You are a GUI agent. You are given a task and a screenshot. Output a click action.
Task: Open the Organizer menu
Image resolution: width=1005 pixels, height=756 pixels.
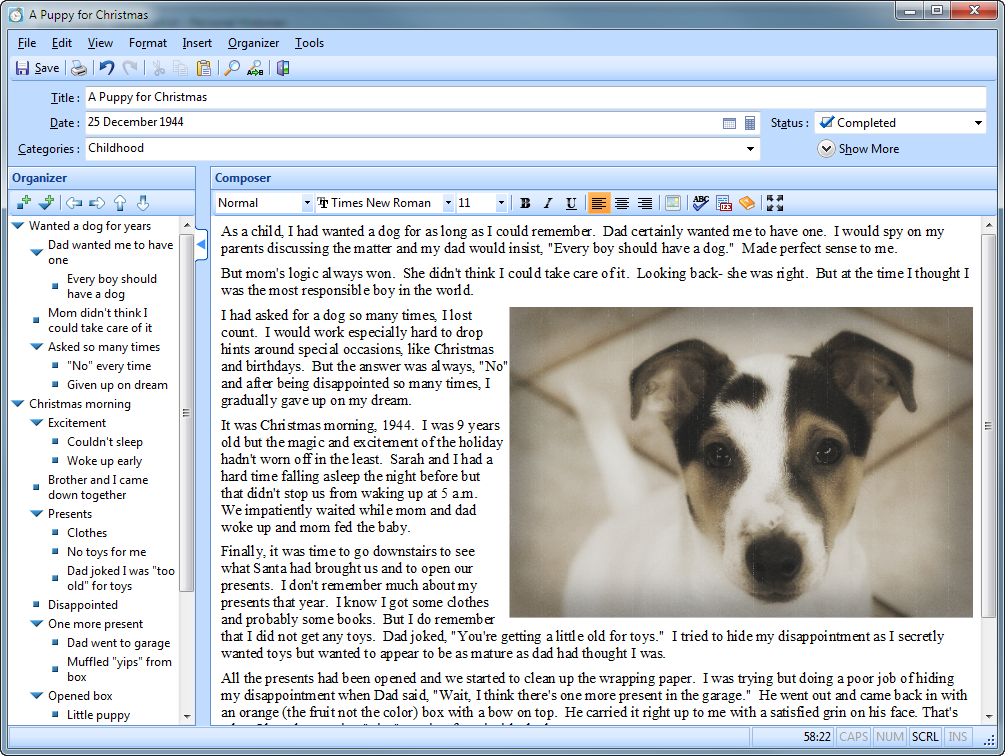pos(253,43)
